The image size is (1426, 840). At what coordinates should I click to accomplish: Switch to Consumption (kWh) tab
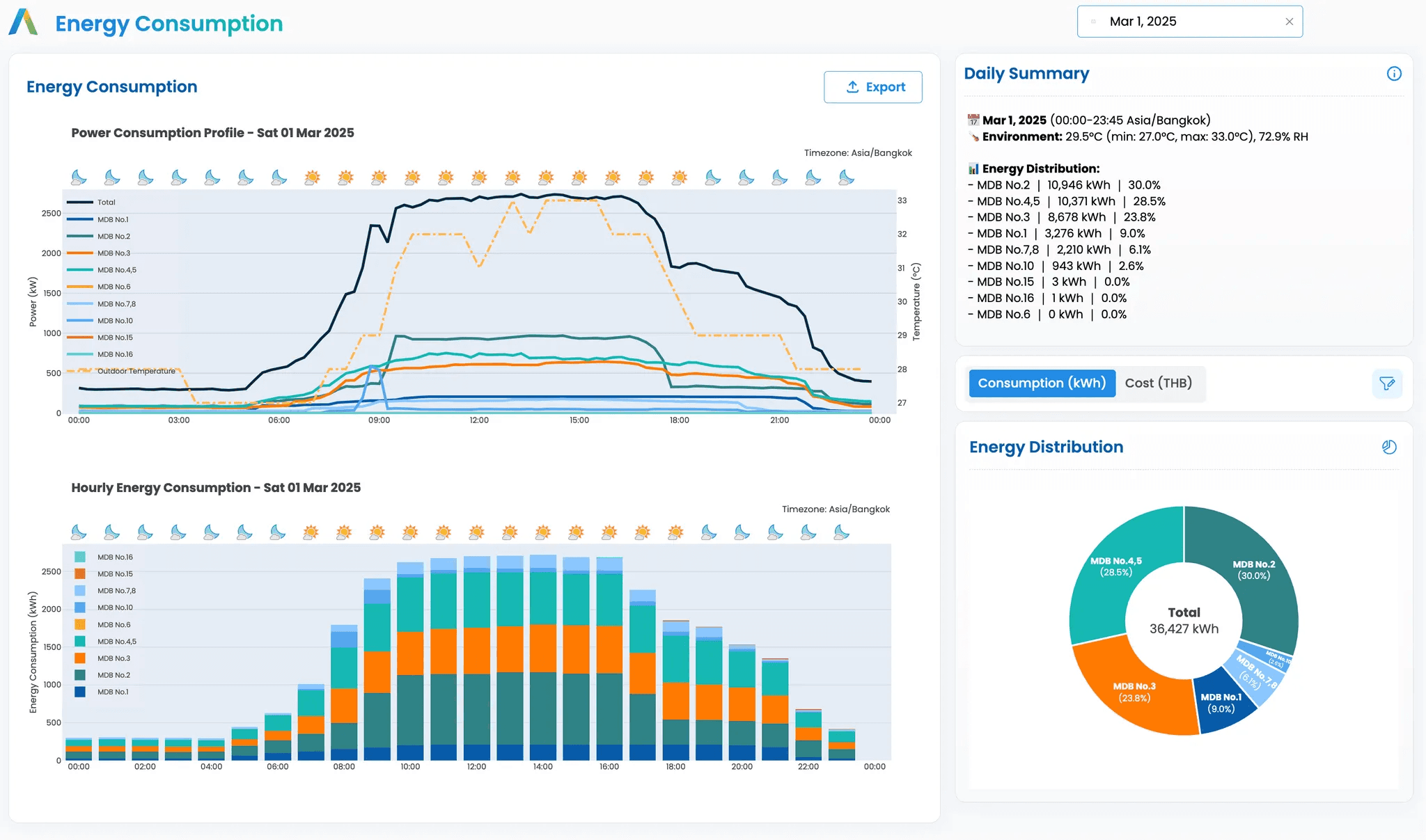tap(1042, 383)
